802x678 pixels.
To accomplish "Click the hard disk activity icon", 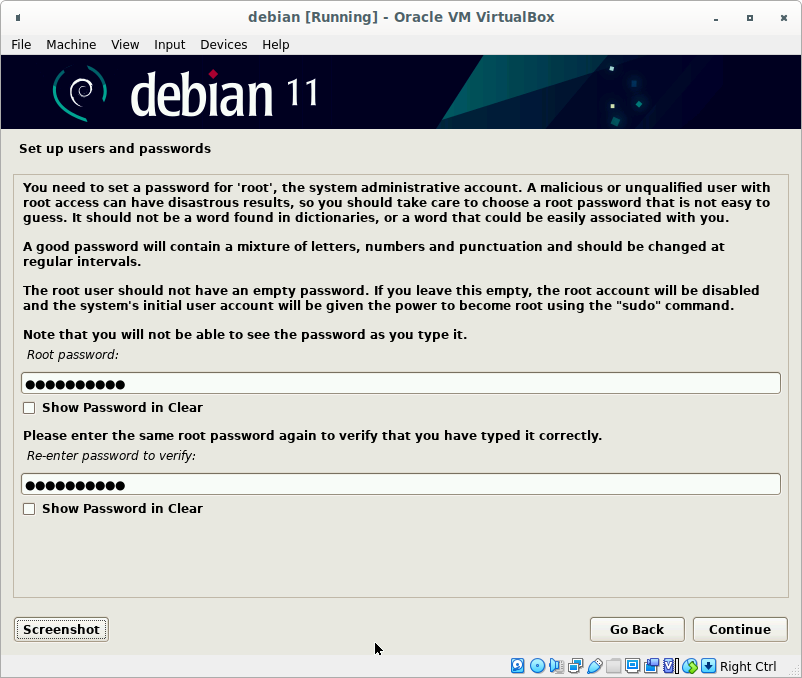I will click(x=518, y=666).
